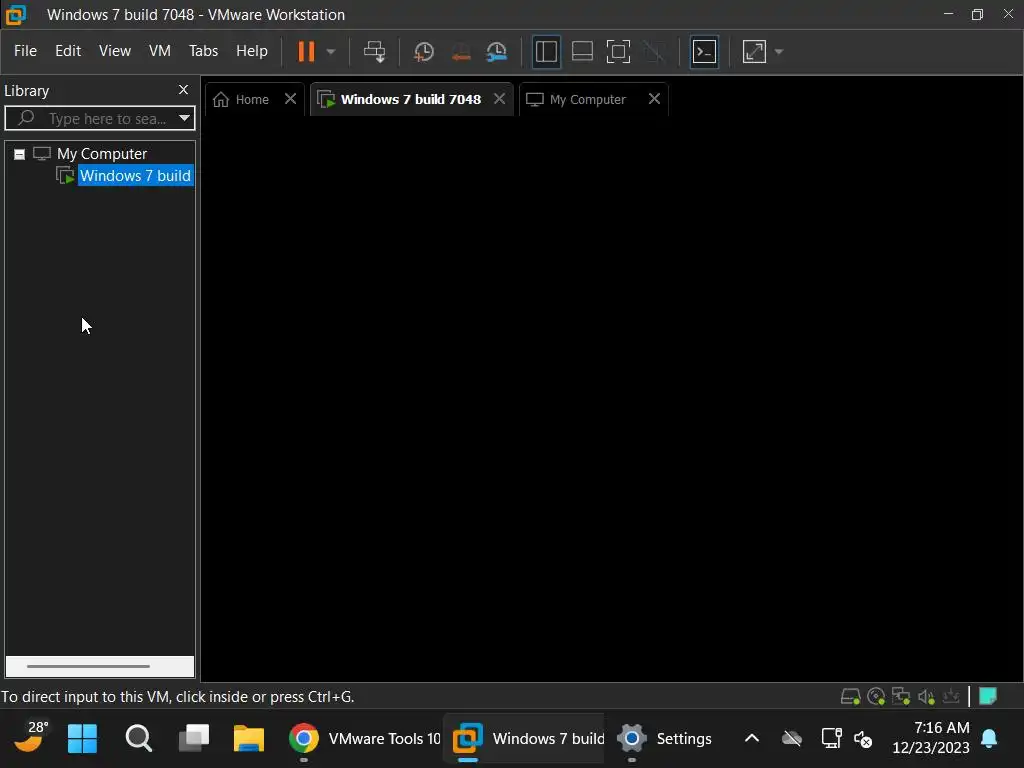Viewport: 1024px width, 768px height.
Task: Click the stretch guest display icon
Action: (754, 52)
